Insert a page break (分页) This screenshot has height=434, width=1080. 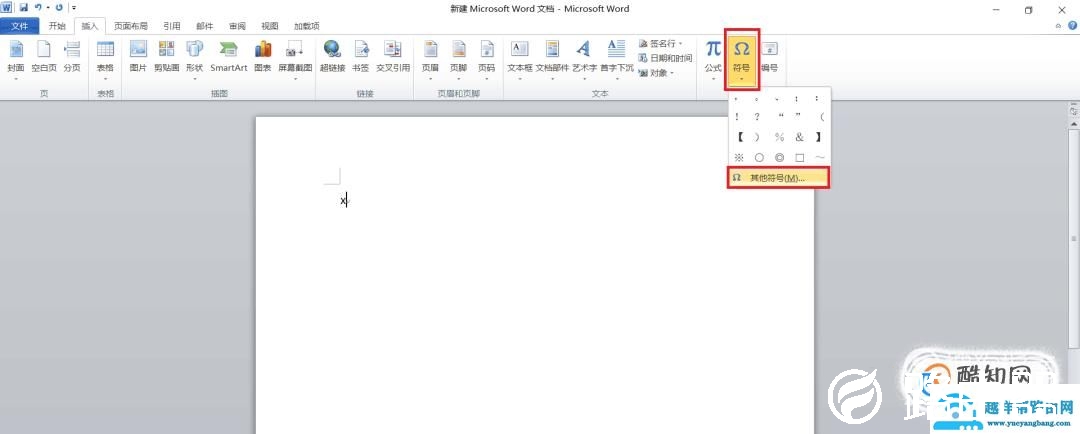[x=72, y=58]
